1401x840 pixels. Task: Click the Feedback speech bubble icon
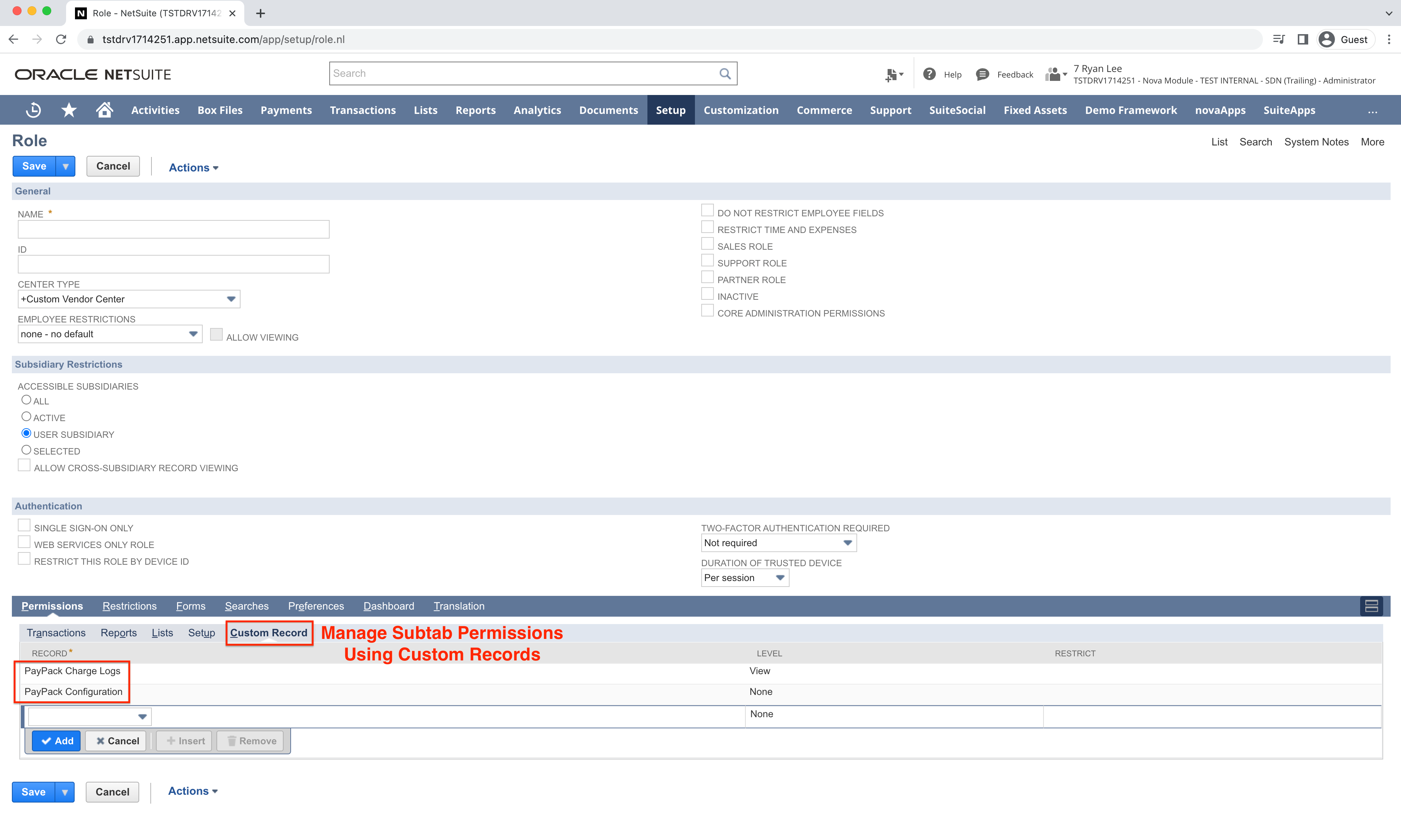pyautogui.click(x=983, y=74)
